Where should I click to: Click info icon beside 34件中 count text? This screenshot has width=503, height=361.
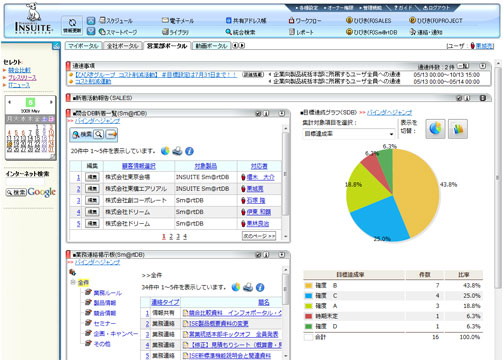(x=260, y=287)
